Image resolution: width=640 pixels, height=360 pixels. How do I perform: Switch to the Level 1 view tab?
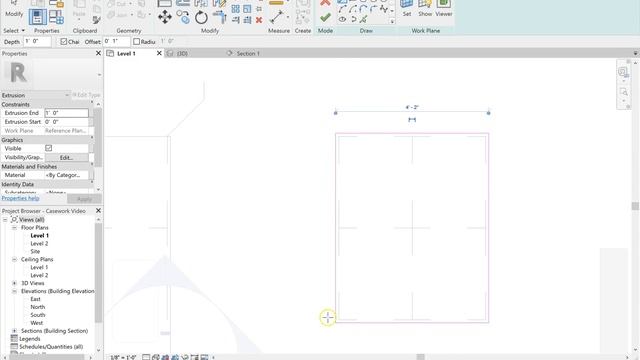tap(126, 53)
